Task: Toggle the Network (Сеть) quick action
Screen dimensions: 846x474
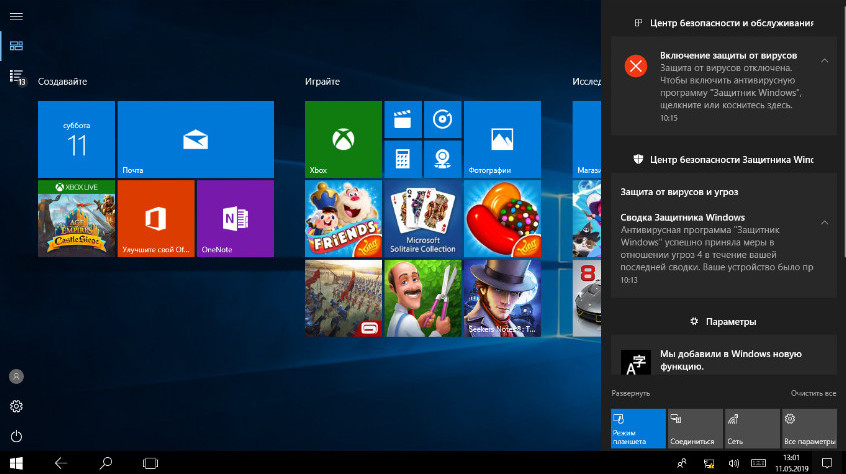Action: [x=752, y=428]
